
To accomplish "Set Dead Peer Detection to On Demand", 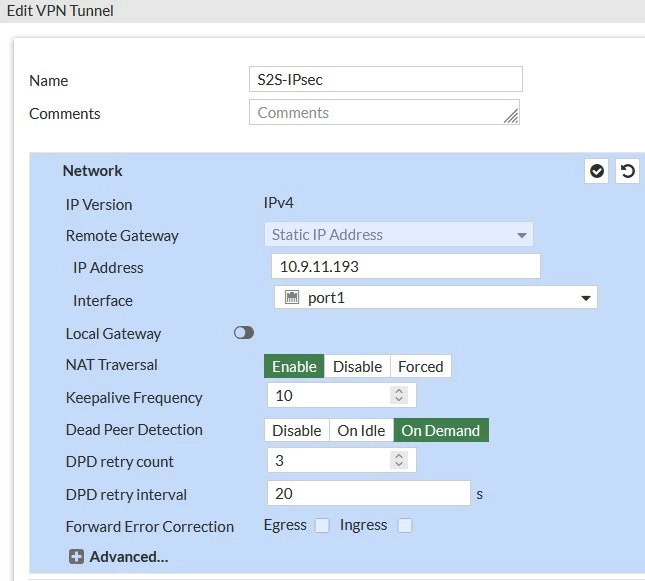I will [x=441, y=430].
